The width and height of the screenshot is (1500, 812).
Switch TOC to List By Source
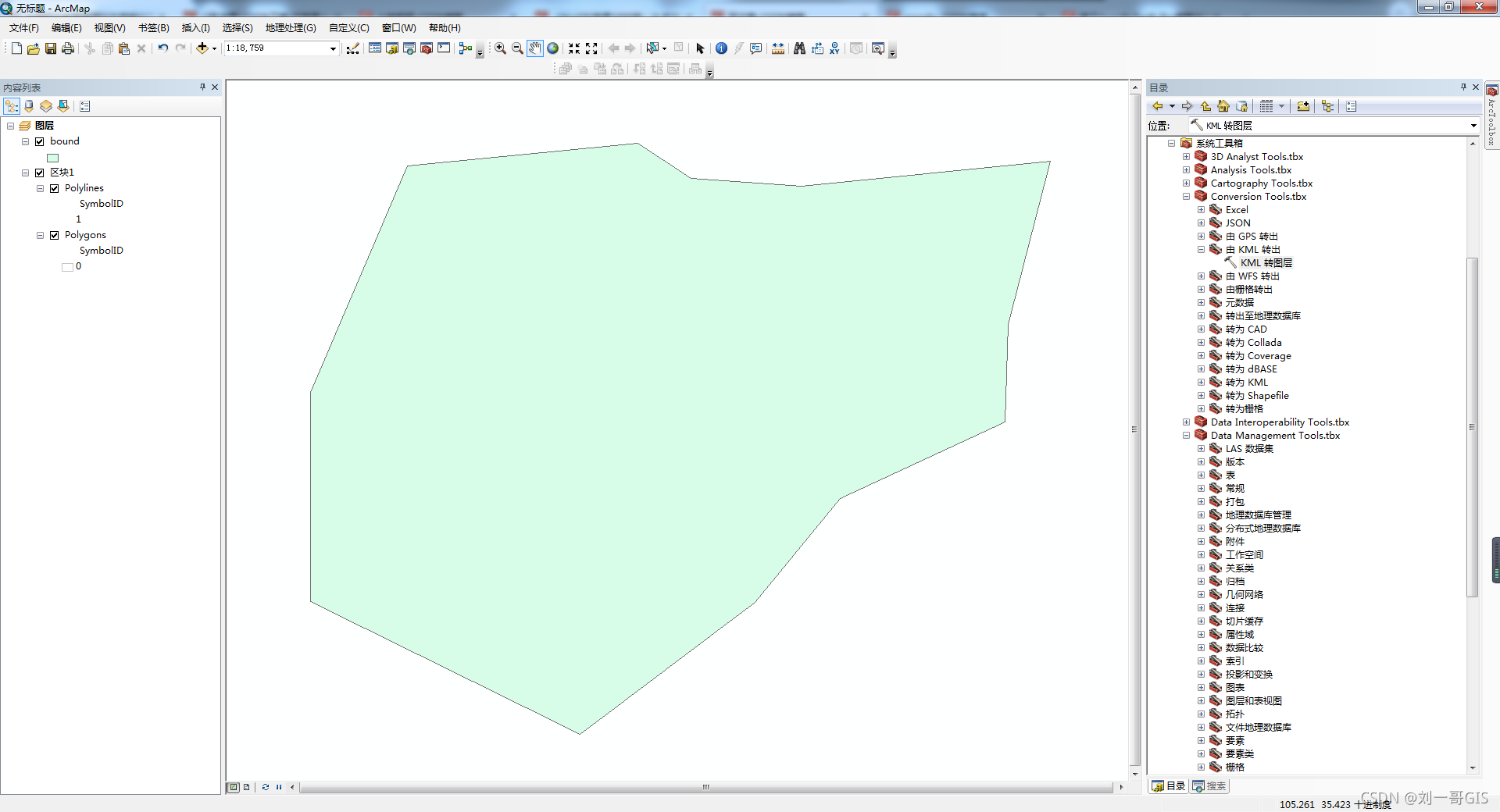(29, 106)
